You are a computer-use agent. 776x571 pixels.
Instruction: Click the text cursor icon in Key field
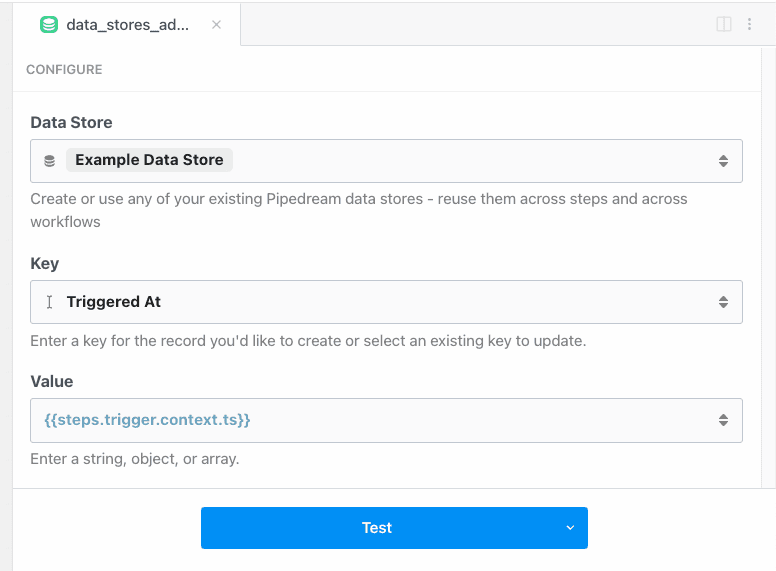coord(49,302)
